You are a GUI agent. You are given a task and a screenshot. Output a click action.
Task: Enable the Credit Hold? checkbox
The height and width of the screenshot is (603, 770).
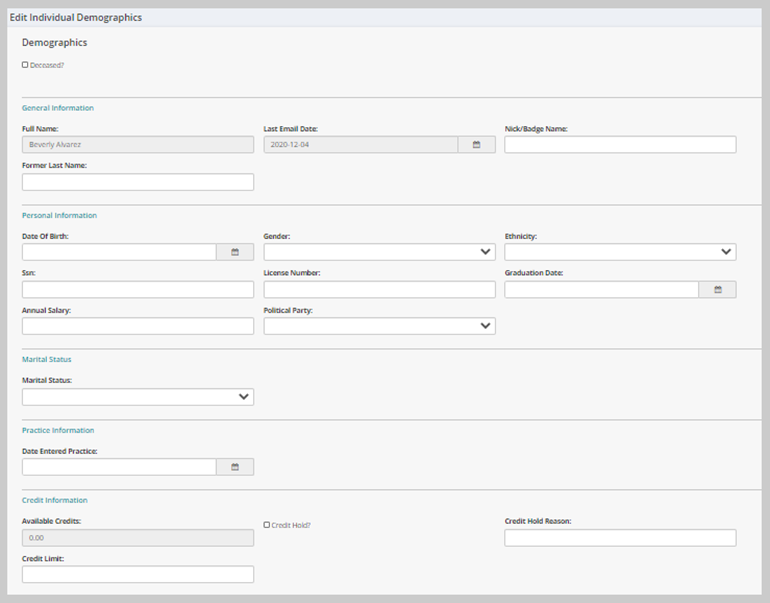pyautogui.click(x=267, y=525)
